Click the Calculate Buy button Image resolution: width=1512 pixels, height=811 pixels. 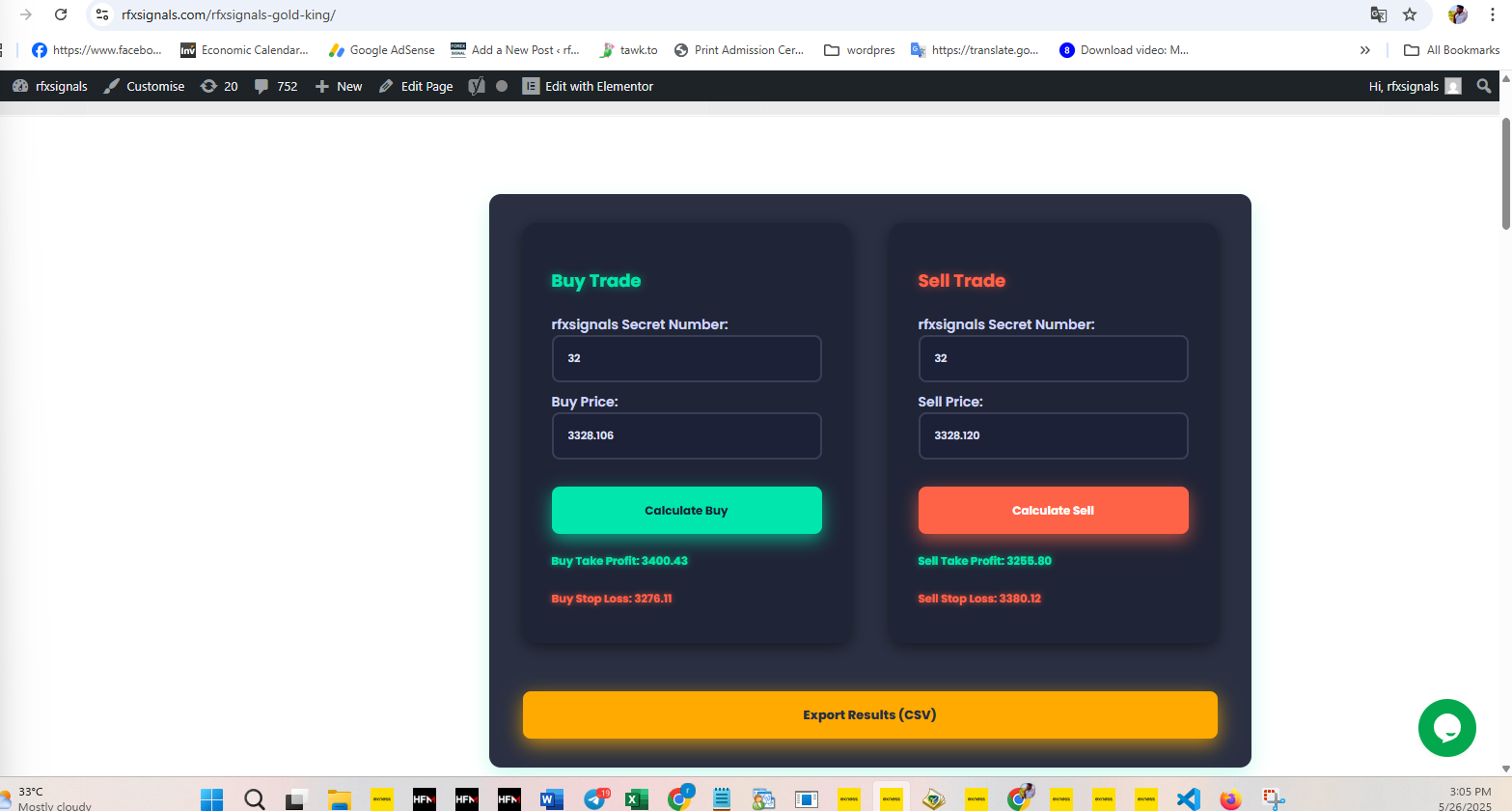[x=687, y=510]
